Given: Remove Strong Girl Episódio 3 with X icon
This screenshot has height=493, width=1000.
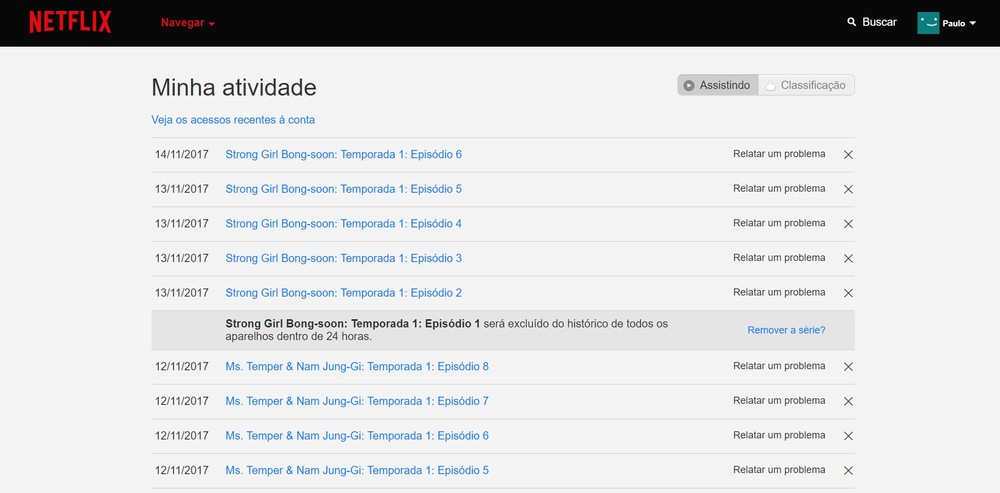Looking at the screenshot, I should click(x=848, y=258).
